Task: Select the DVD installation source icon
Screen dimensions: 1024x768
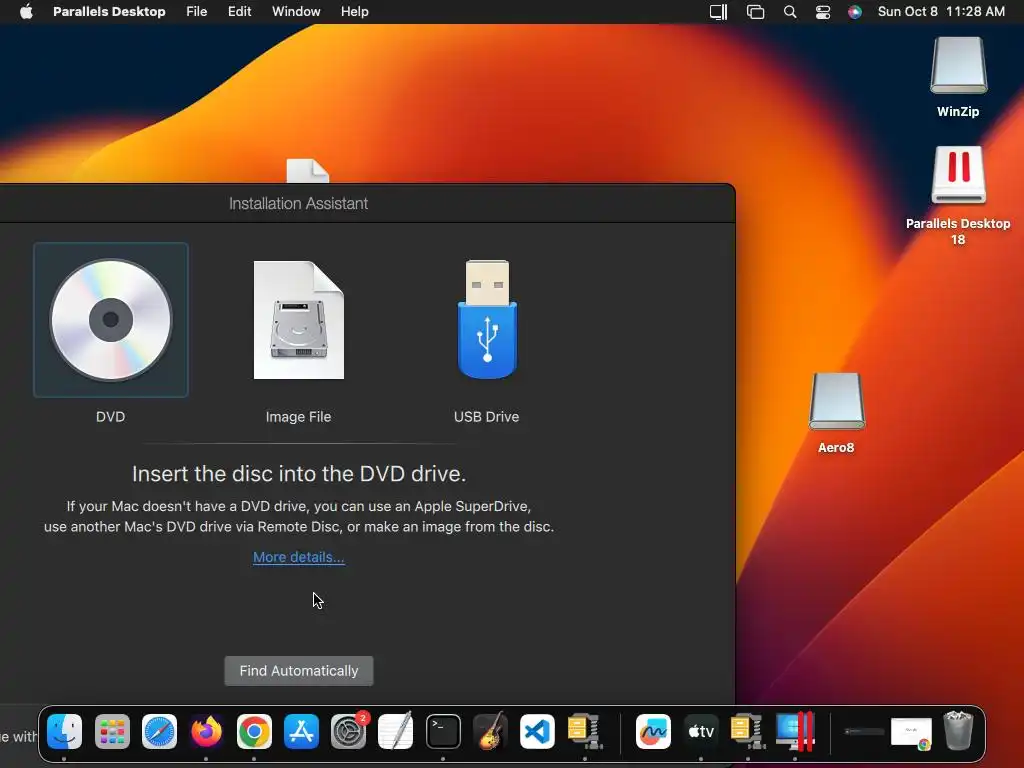Action: [x=111, y=320]
